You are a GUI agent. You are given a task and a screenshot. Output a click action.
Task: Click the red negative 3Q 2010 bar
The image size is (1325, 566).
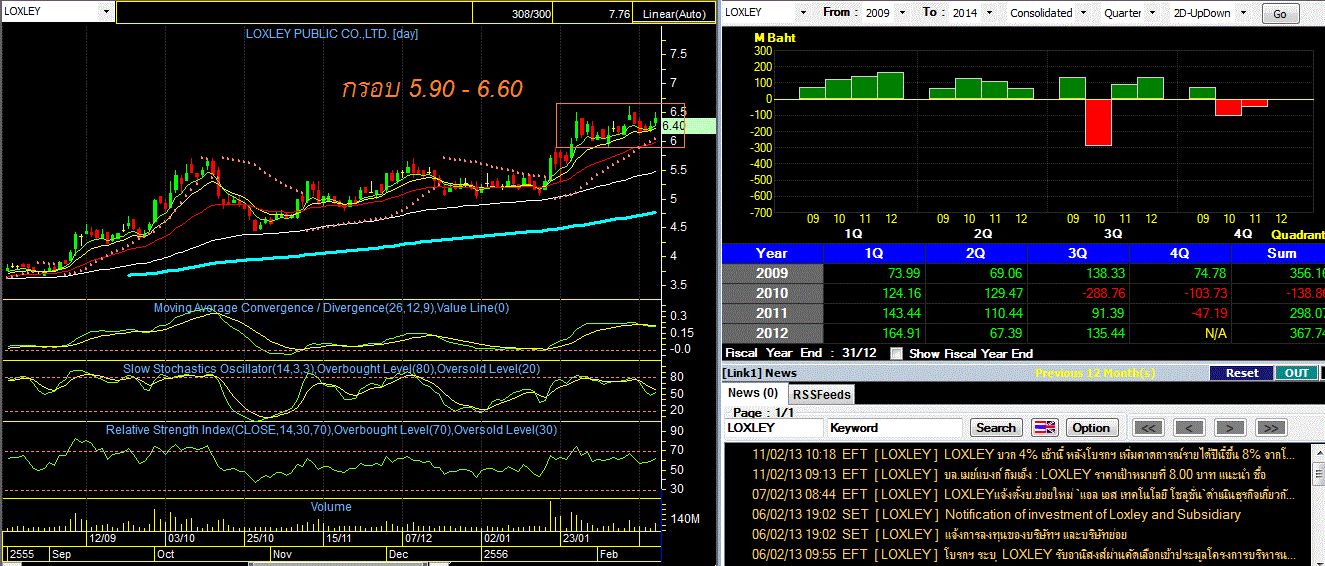(x=1098, y=122)
